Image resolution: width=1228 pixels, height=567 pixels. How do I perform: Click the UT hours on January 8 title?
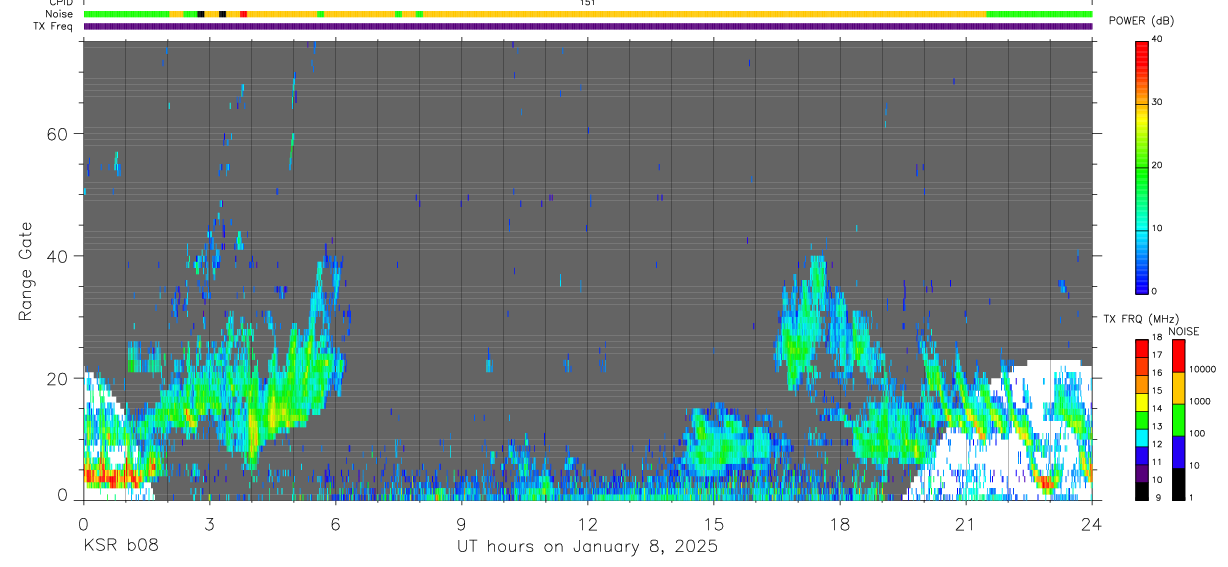coord(588,547)
